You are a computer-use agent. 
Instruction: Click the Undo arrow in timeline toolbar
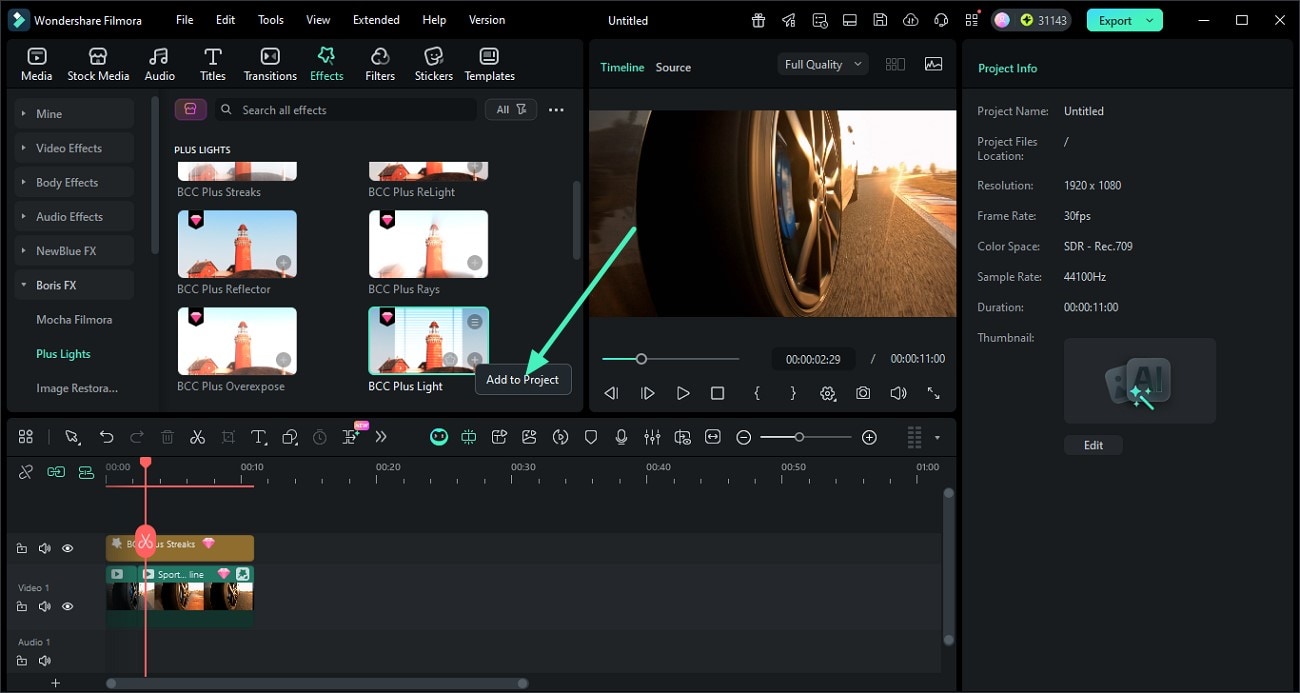(106, 437)
